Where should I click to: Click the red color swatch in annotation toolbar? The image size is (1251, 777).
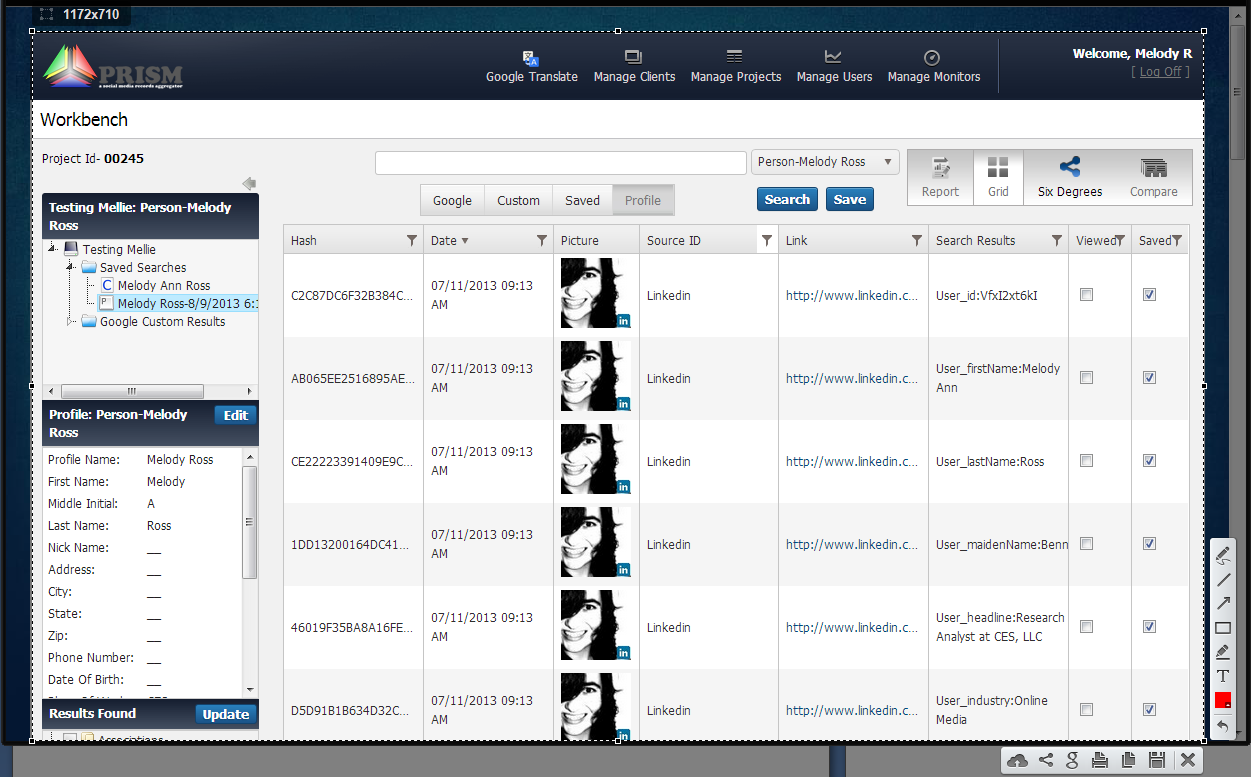point(1223,700)
